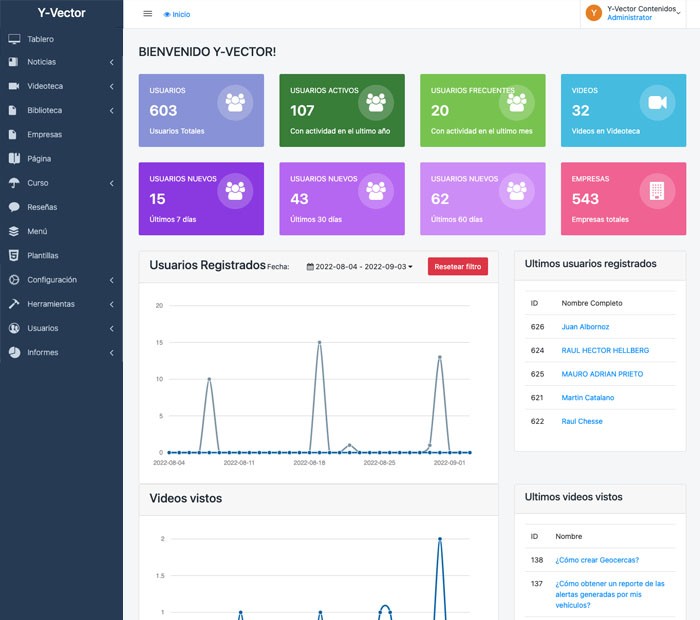
Task: Click the Inicio breadcrumb link
Action: 180,15
